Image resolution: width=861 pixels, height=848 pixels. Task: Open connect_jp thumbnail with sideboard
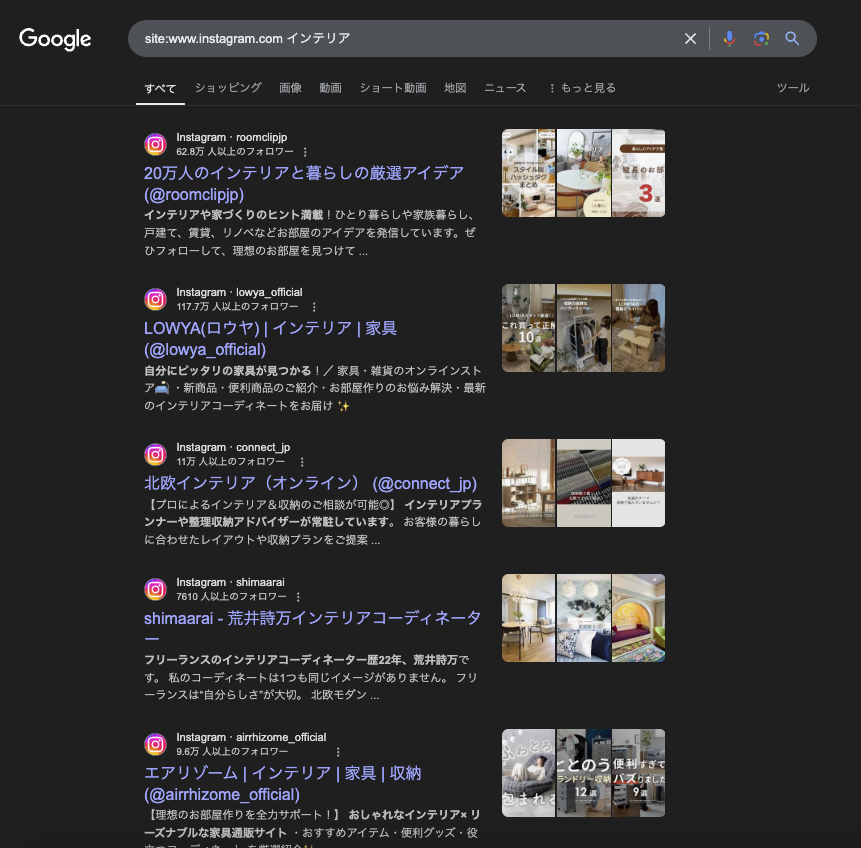tap(639, 483)
